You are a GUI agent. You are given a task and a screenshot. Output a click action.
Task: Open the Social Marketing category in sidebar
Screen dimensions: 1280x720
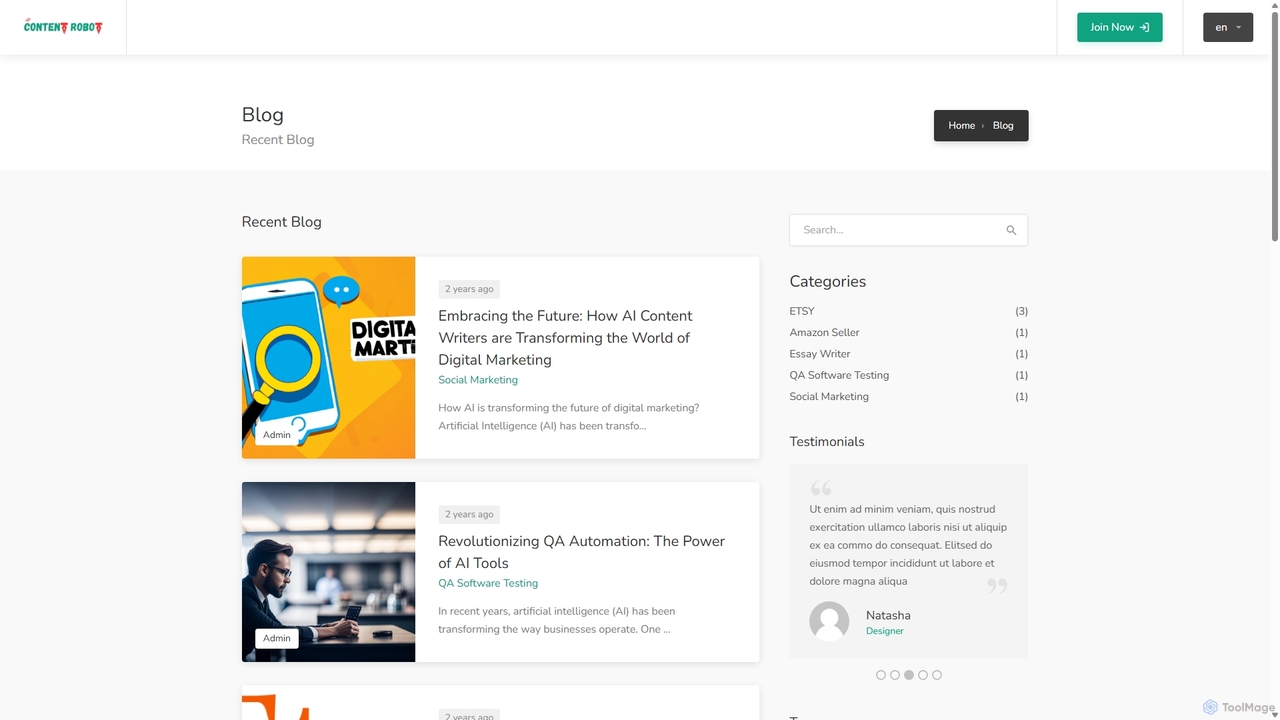tap(829, 397)
